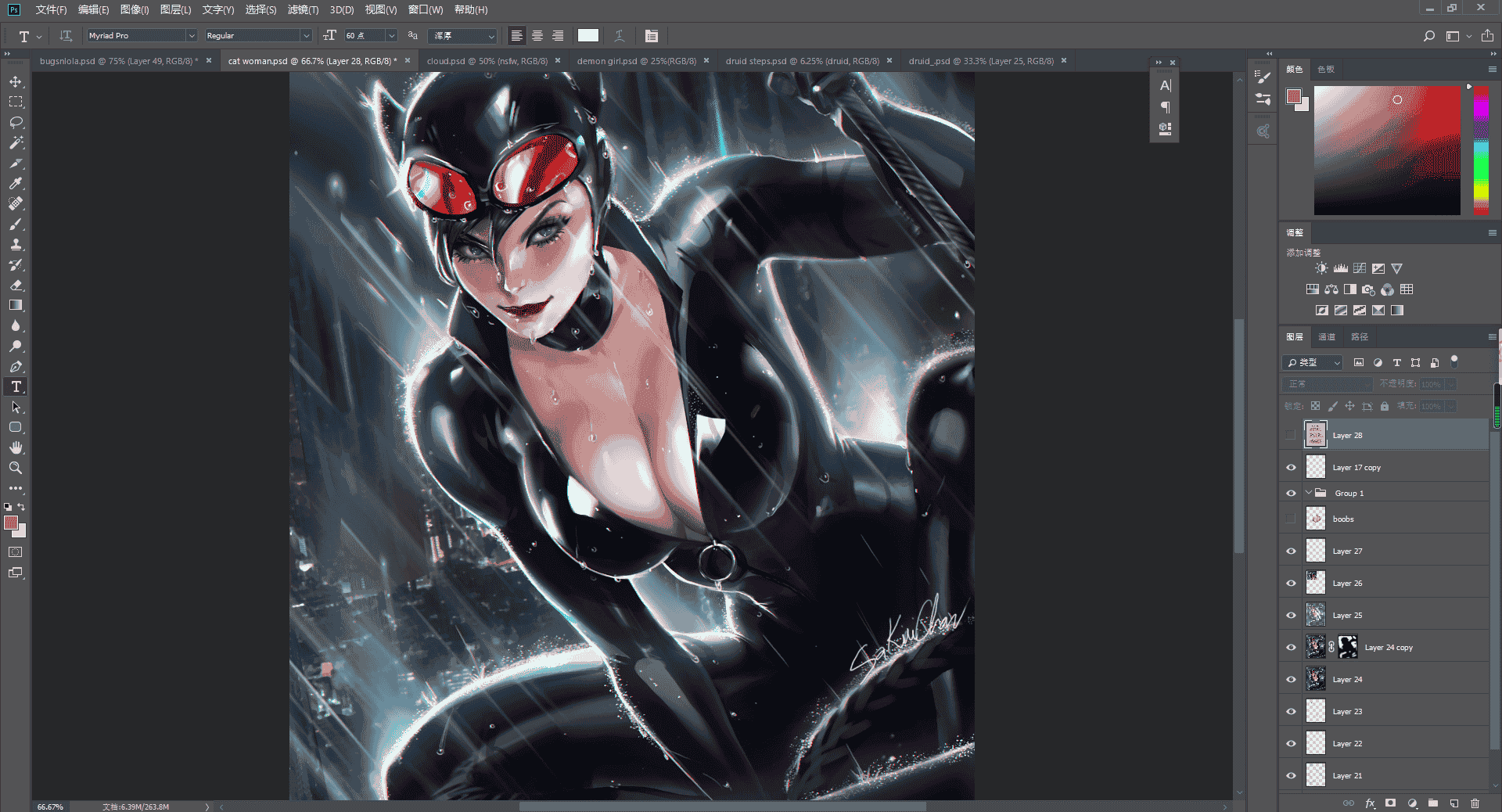Open the 滤镜(T) menu
The image size is (1502, 812).
(303, 9)
